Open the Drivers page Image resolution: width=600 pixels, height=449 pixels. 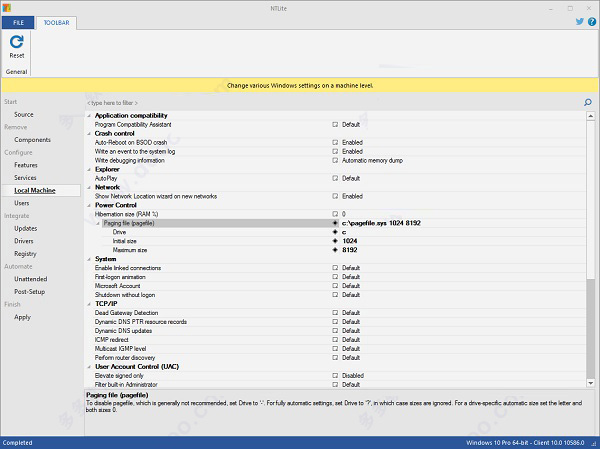24,241
